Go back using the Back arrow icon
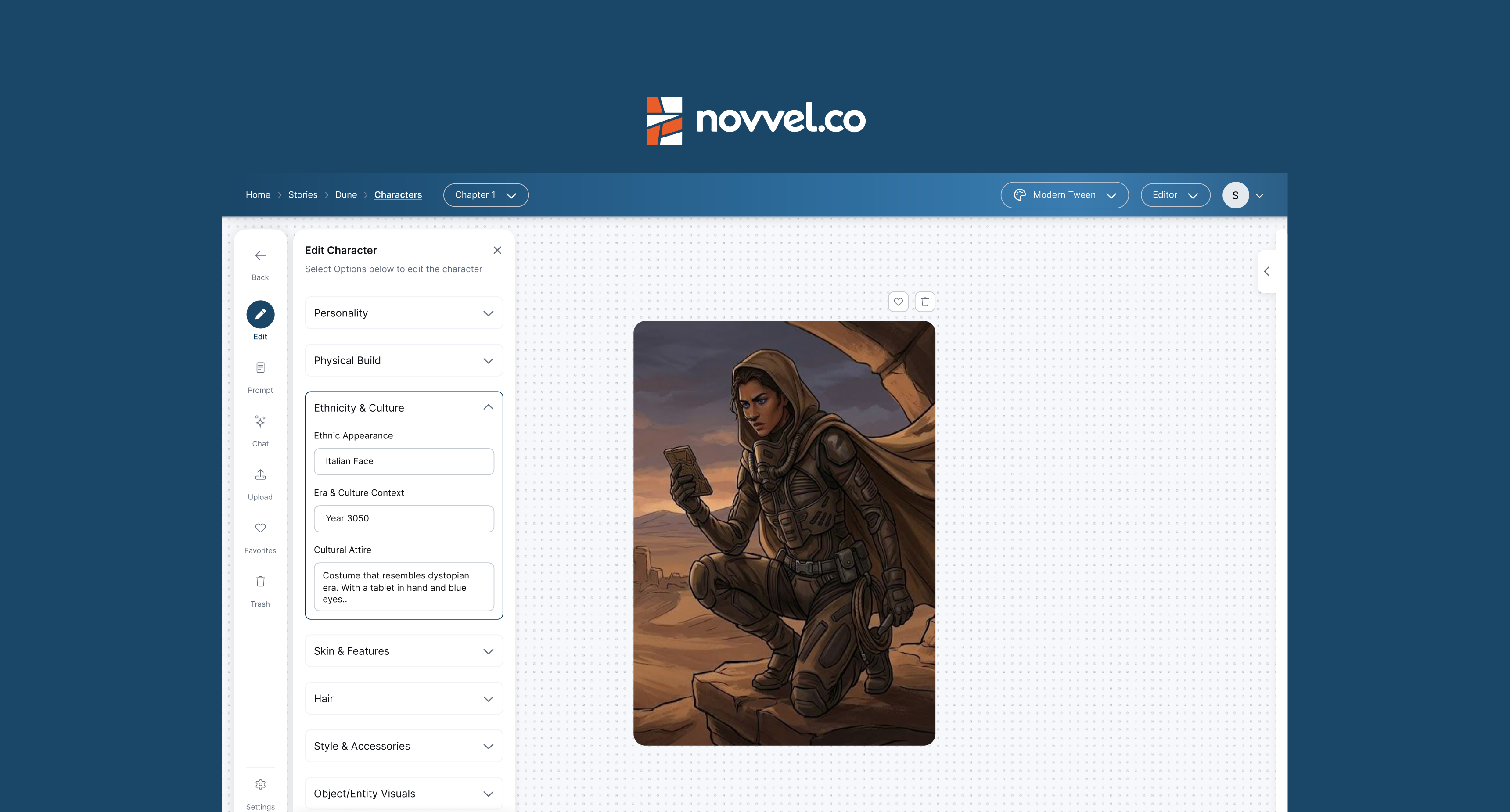 pos(260,255)
